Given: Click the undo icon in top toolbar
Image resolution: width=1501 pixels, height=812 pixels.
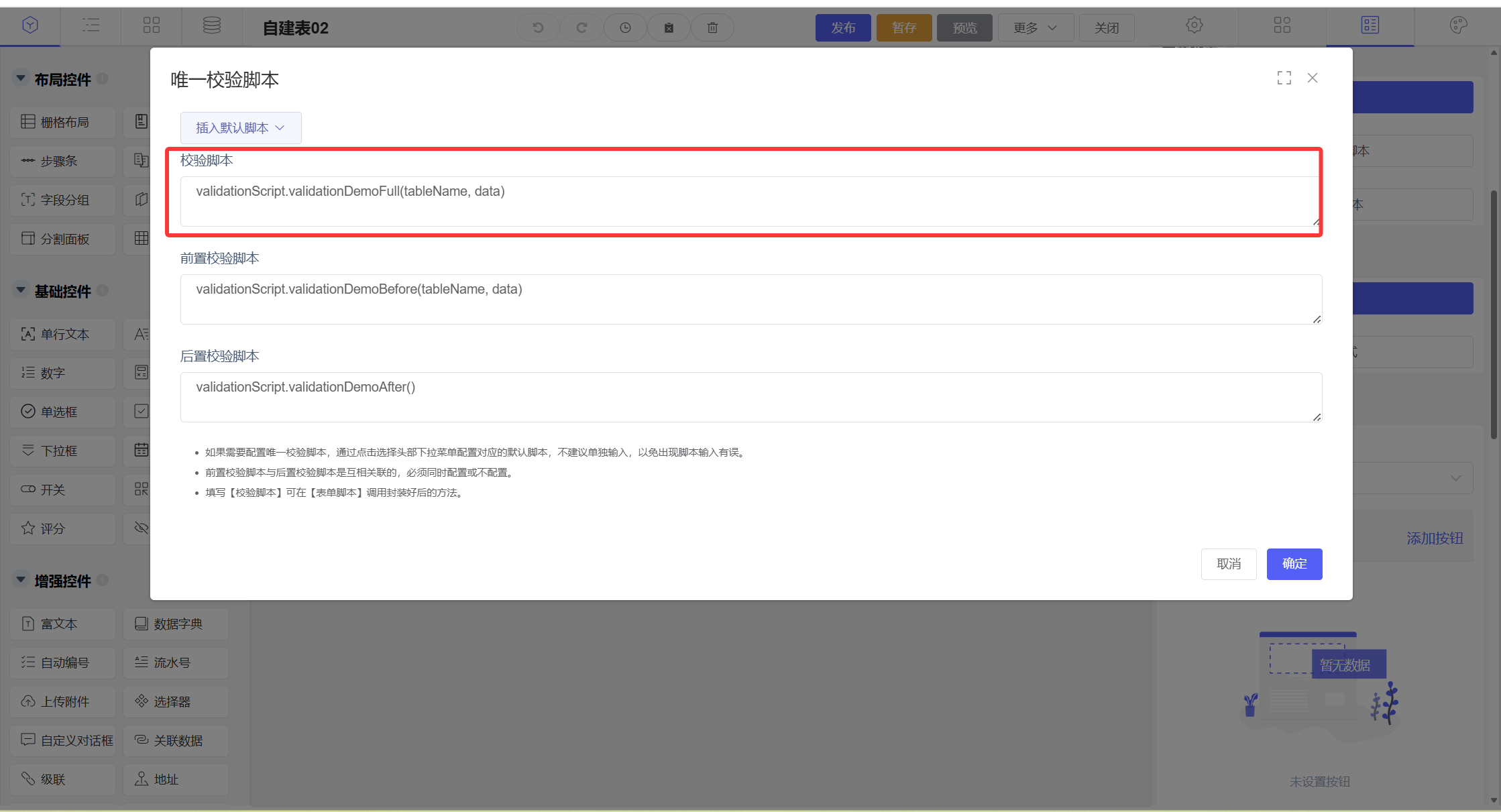Looking at the screenshot, I should point(538,27).
